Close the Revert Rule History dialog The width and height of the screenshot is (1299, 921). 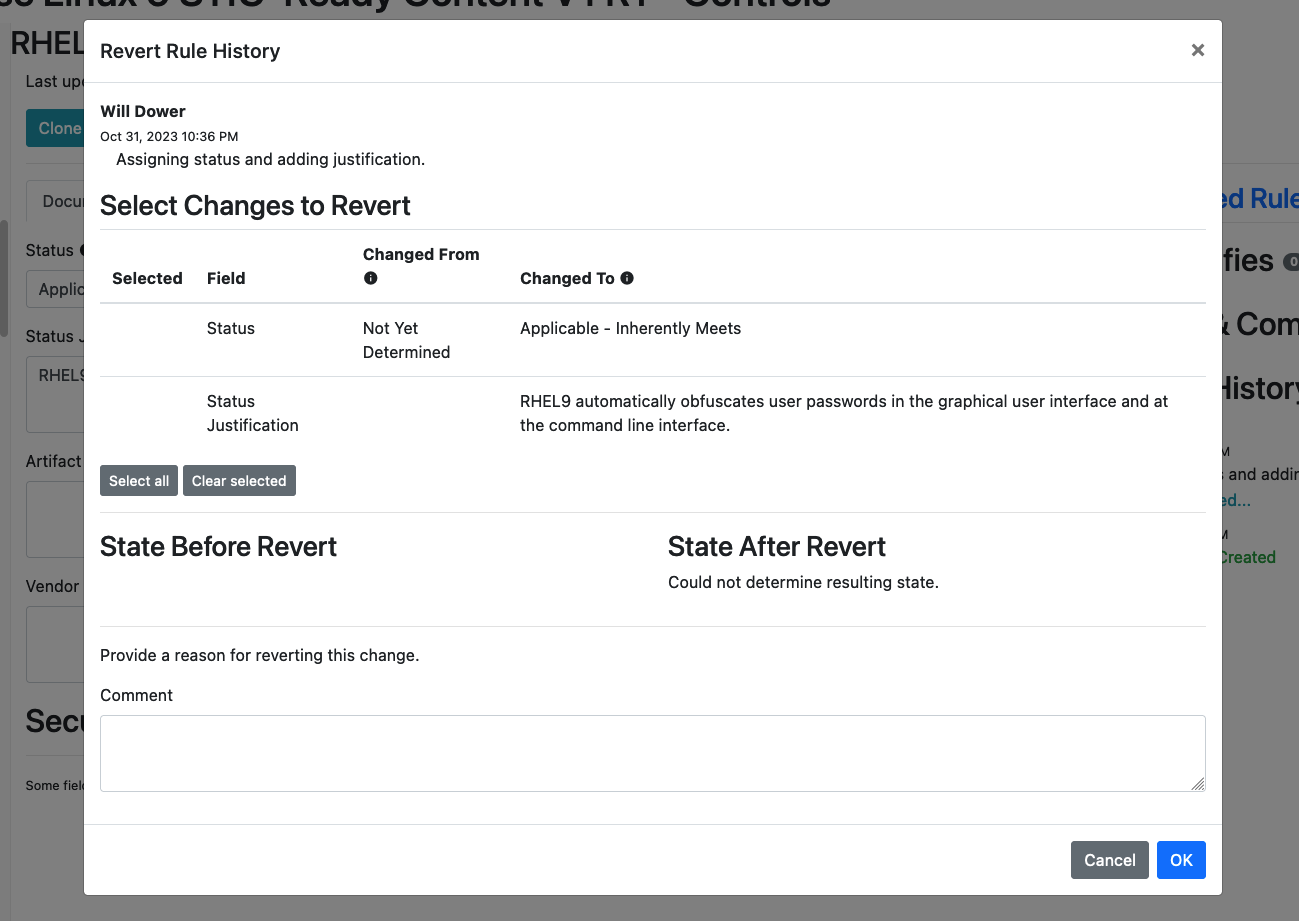[x=1197, y=50]
